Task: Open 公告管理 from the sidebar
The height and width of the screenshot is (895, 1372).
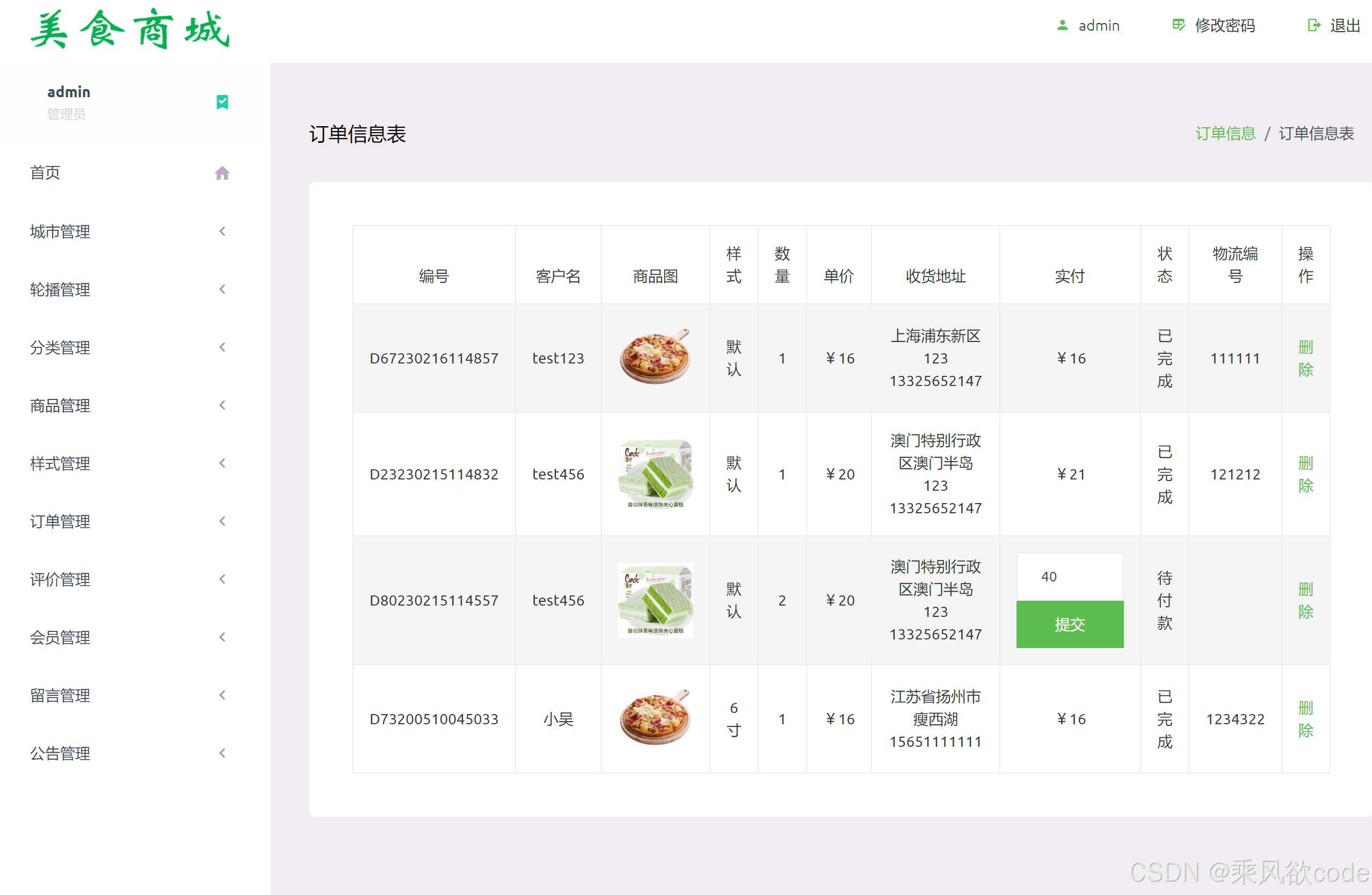Action: pyautogui.click(x=60, y=753)
